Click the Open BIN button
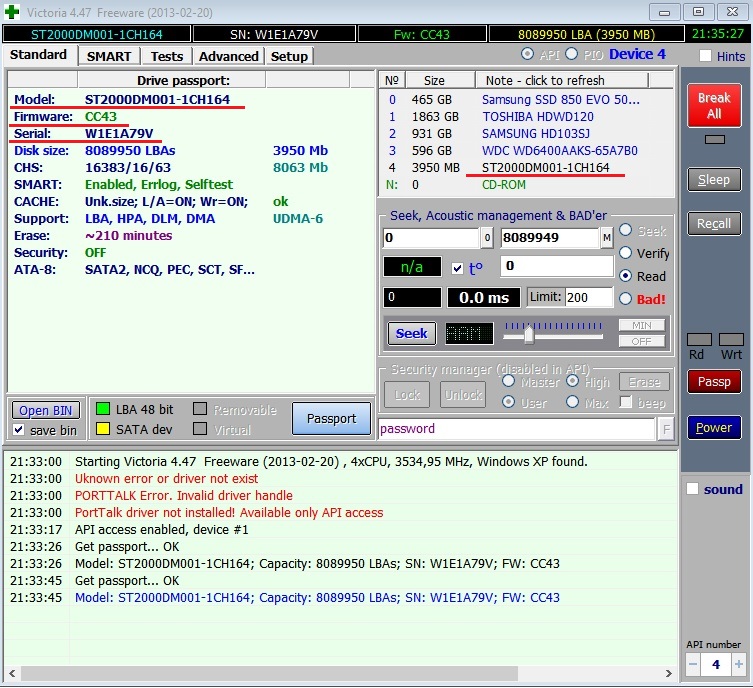The height and width of the screenshot is (688, 753). (x=46, y=410)
